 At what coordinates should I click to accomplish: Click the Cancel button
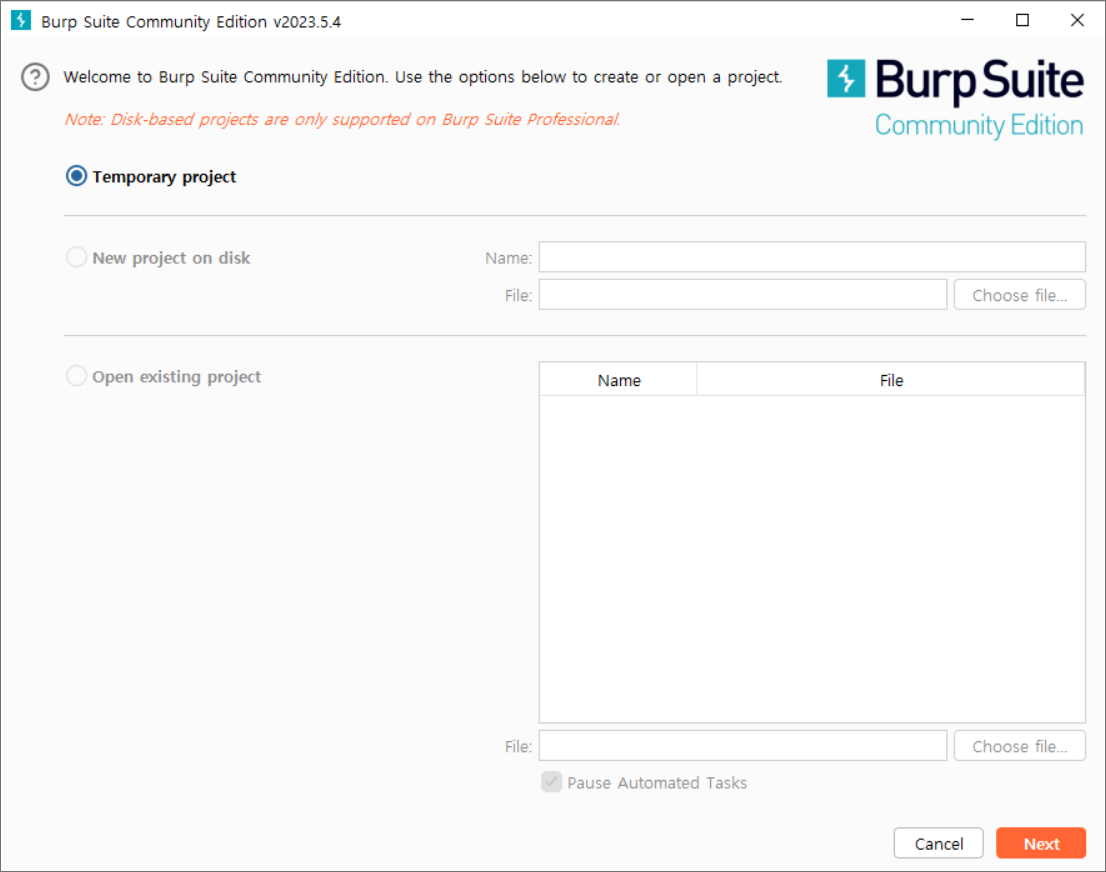click(x=938, y=843)
